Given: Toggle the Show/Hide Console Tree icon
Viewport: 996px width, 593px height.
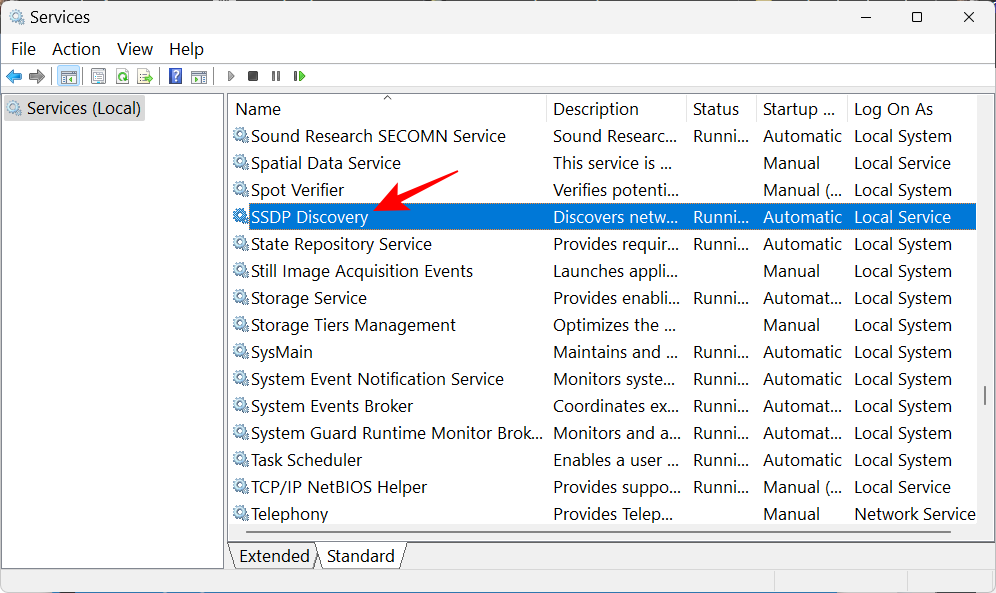Looking at the screenshot, I should point(68,76).
